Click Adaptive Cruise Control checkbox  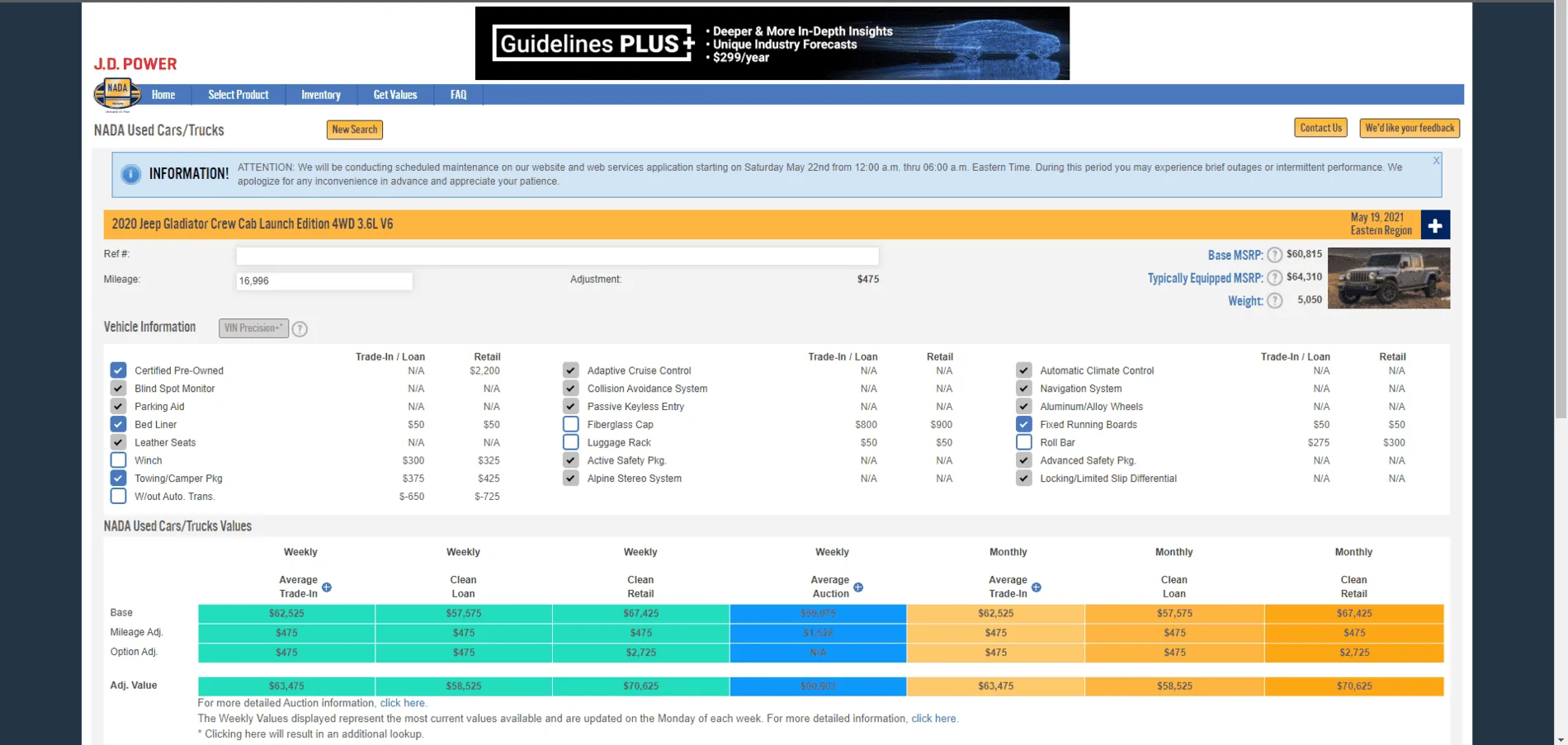click(570, 370)
